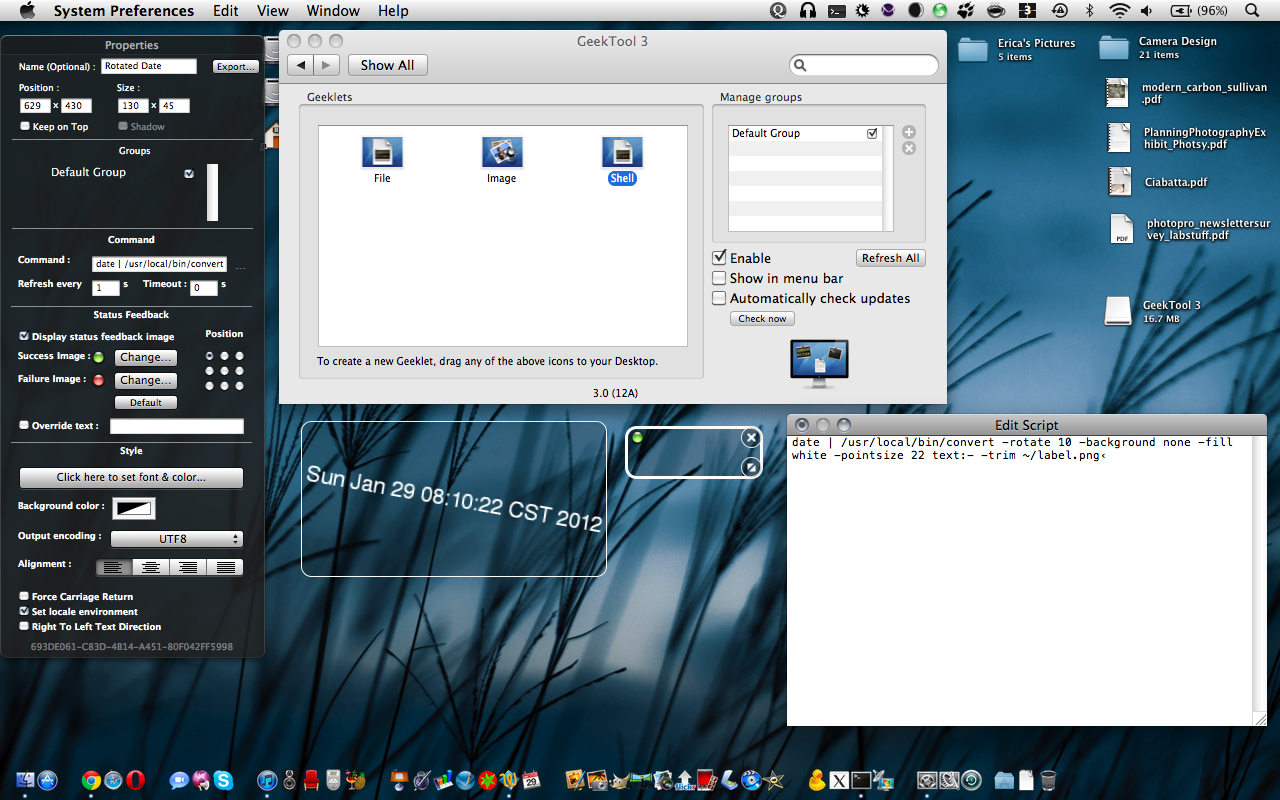The height and width of the screenshot is (800, 1280).
Task: Enable Override text checkbox
Action: click(x=25, y=425)
